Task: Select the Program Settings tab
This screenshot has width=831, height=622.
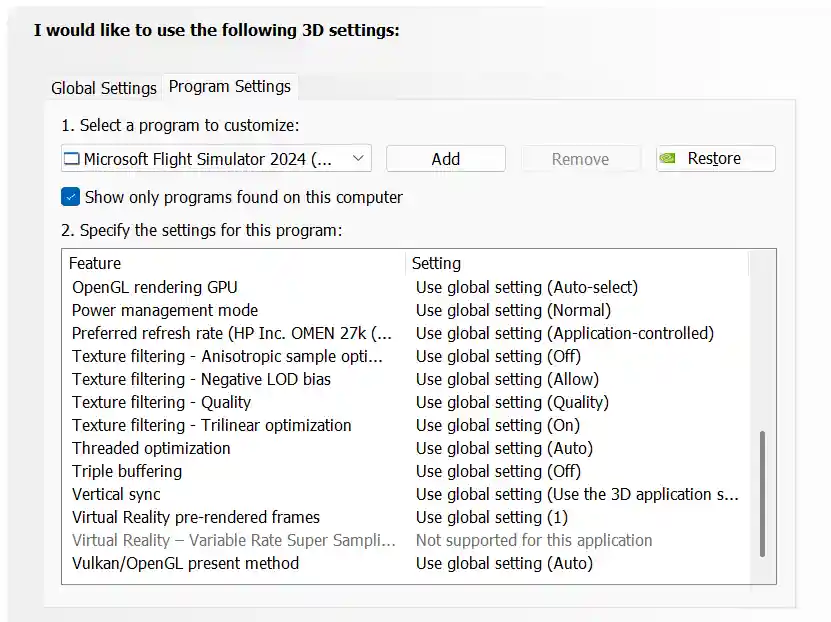Action: click(229, 86)
